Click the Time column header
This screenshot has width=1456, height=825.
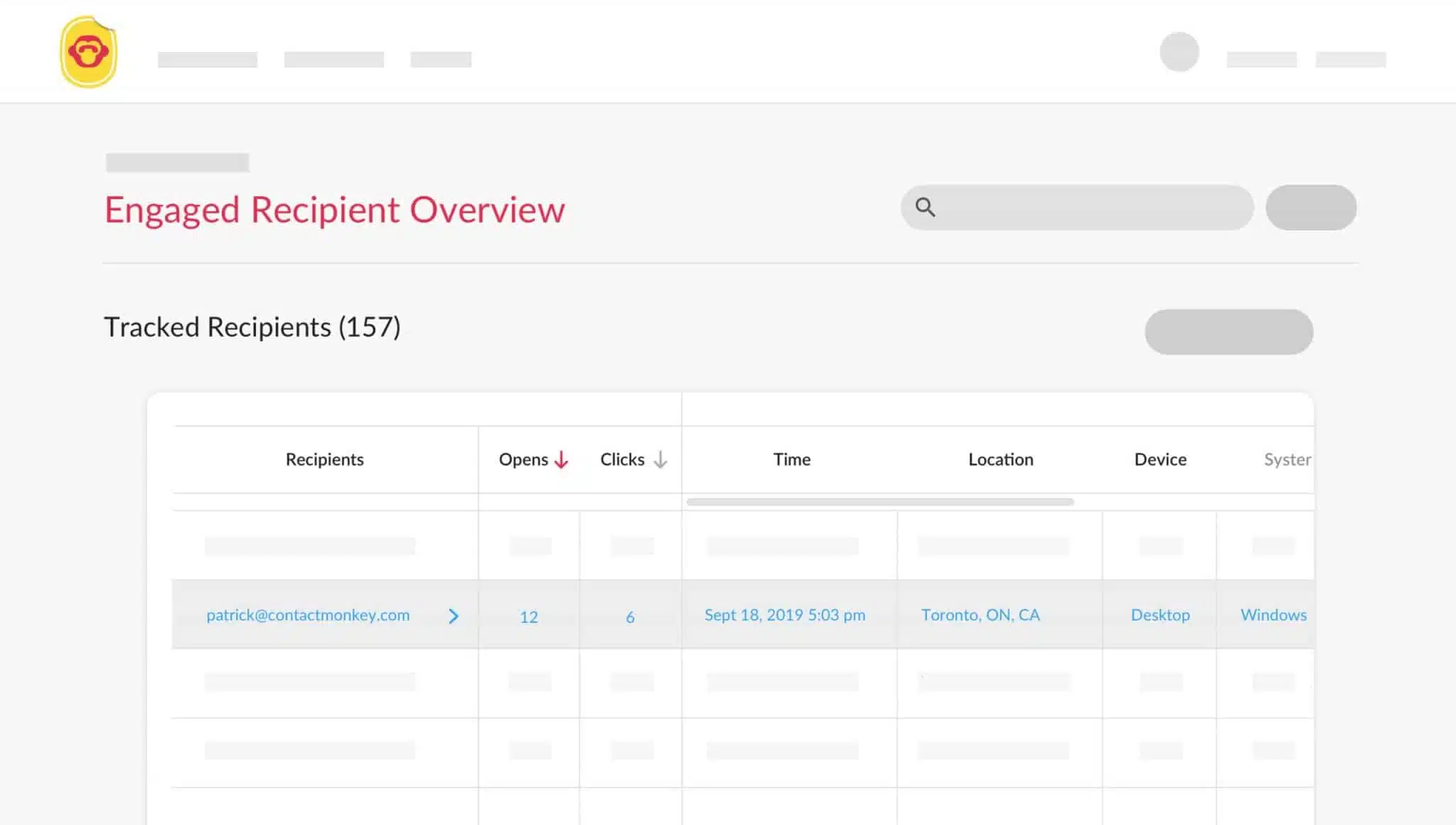tap(792, 459)
